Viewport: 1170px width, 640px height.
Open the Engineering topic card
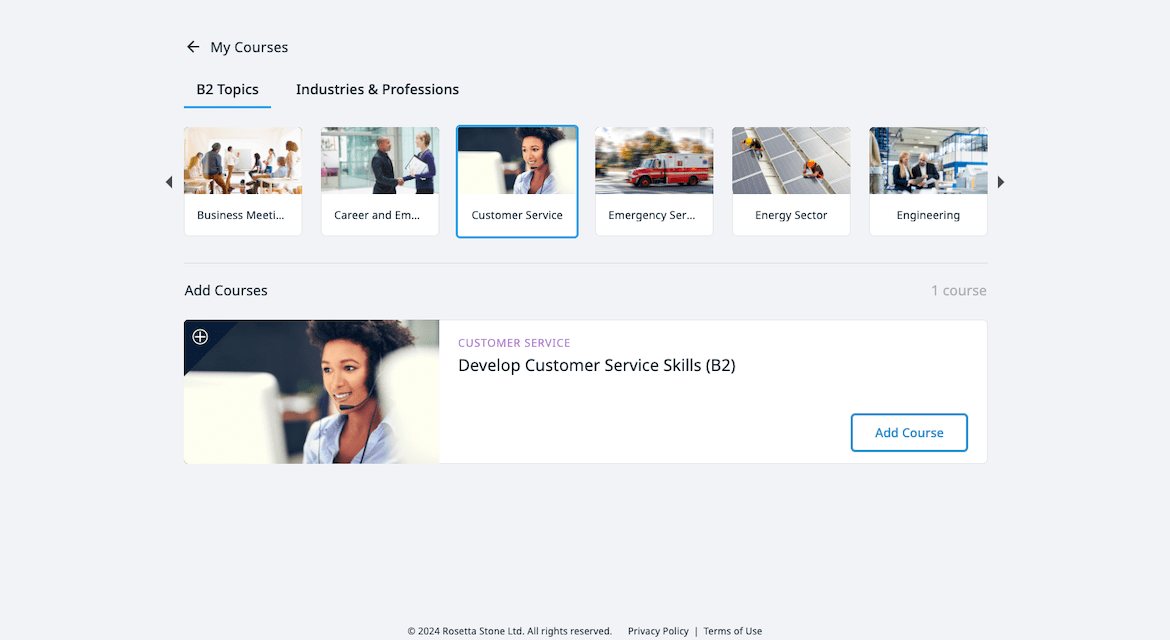coord(928,181)
